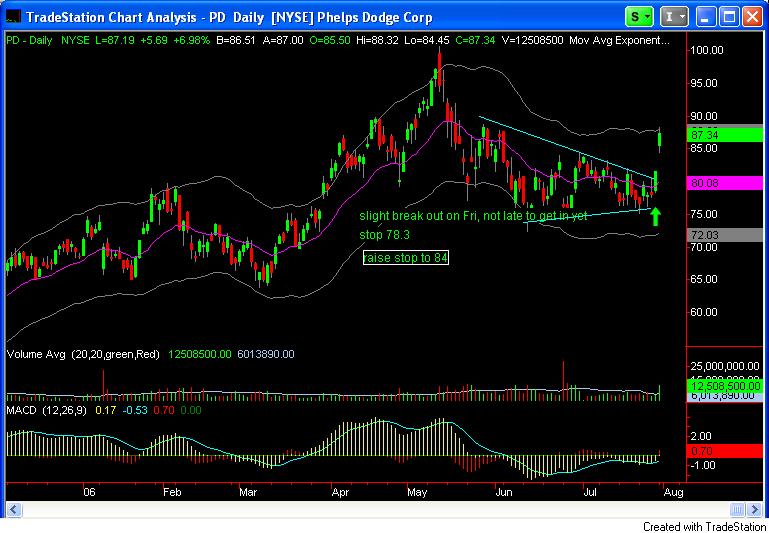The image size is (769, 533).
Task: Click the TradeStation window icon in title bar
Action: pos(11,18)
